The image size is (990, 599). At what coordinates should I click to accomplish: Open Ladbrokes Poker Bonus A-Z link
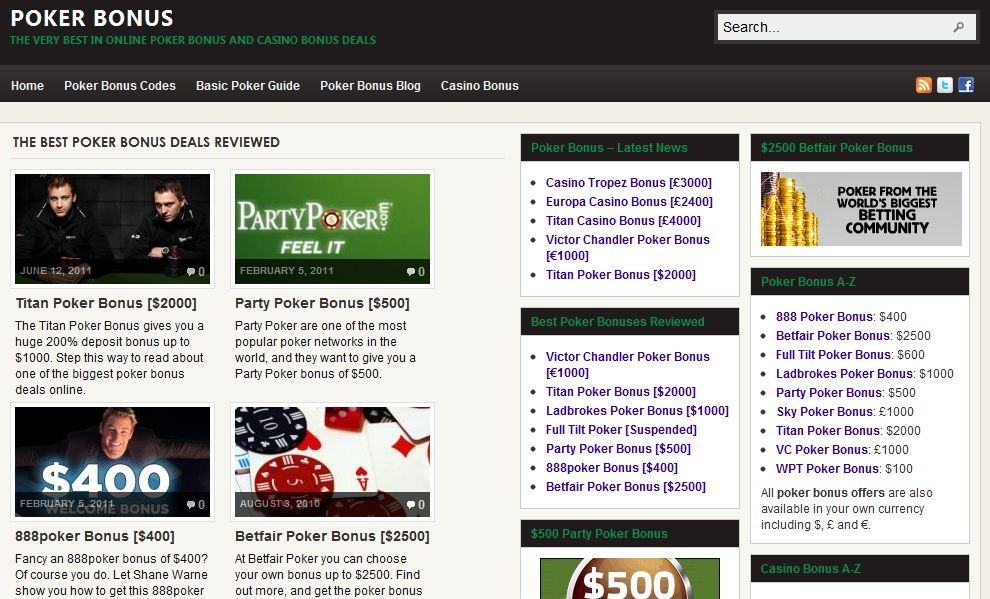844,373
